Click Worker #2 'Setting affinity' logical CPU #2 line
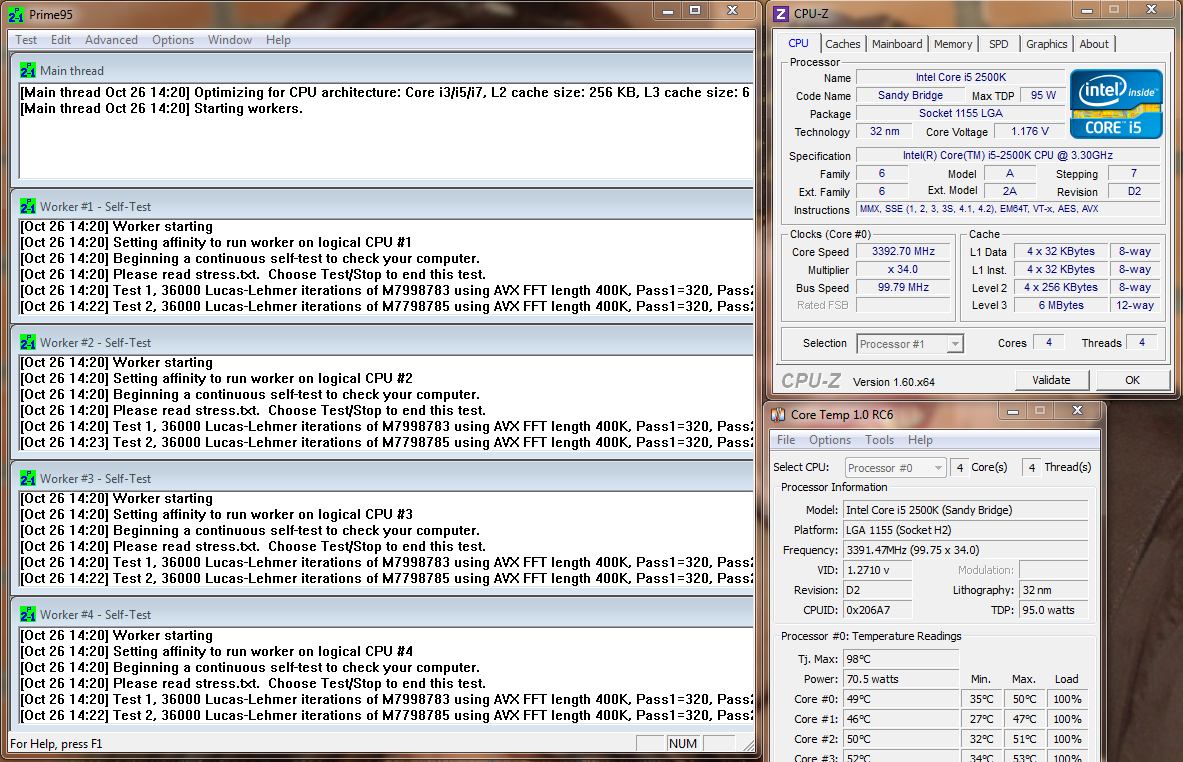This screenshot has height=762, width=1183. point(217,378)
